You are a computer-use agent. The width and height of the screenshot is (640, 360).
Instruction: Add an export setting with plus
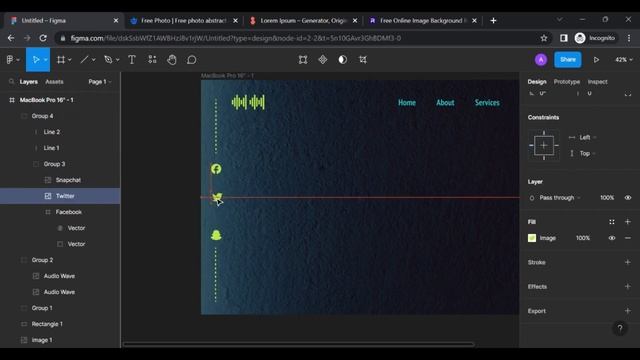pyautogui.click(x=628, y=311)
